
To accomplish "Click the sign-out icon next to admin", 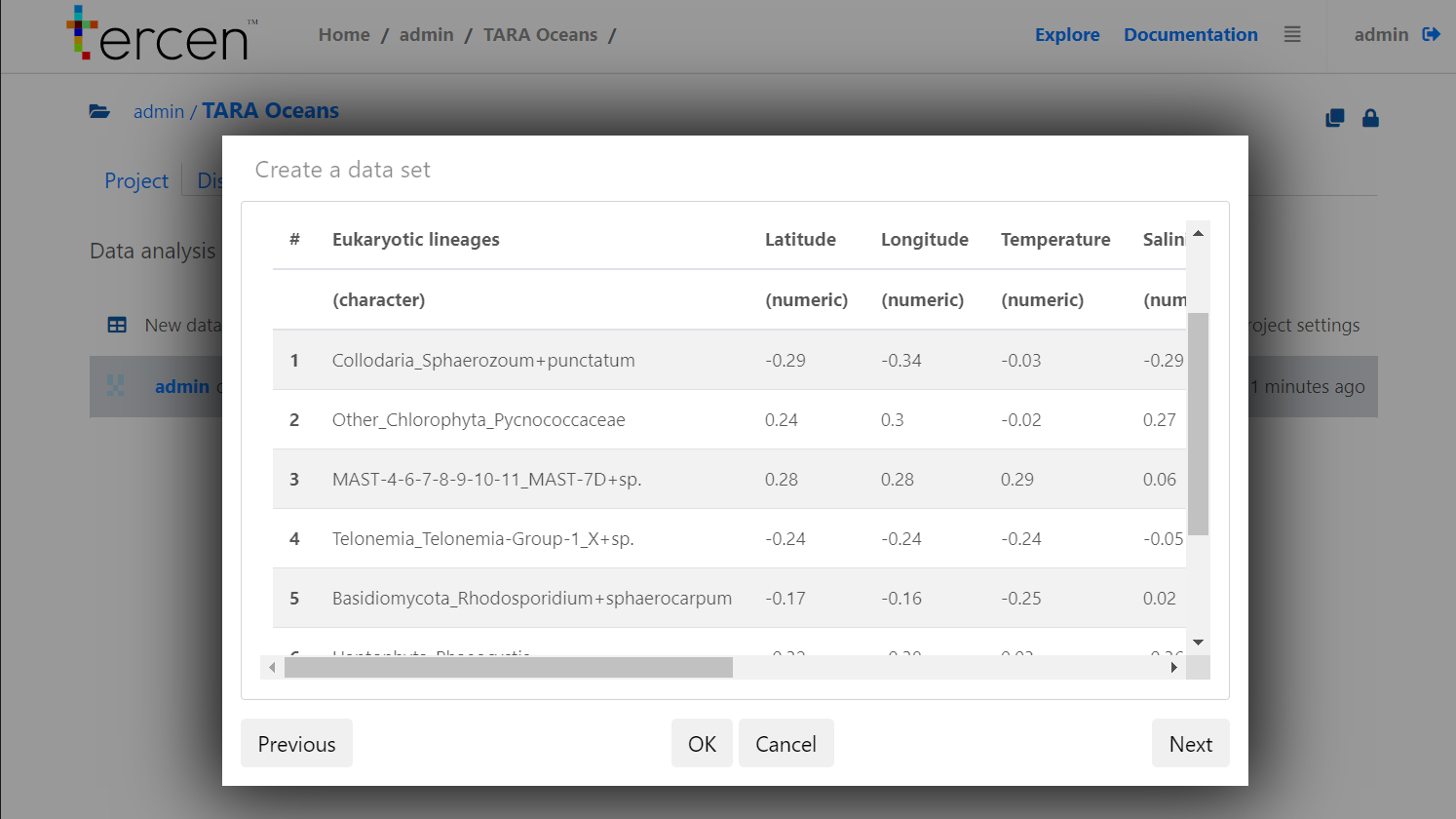I will click(x=1431, y=34).
